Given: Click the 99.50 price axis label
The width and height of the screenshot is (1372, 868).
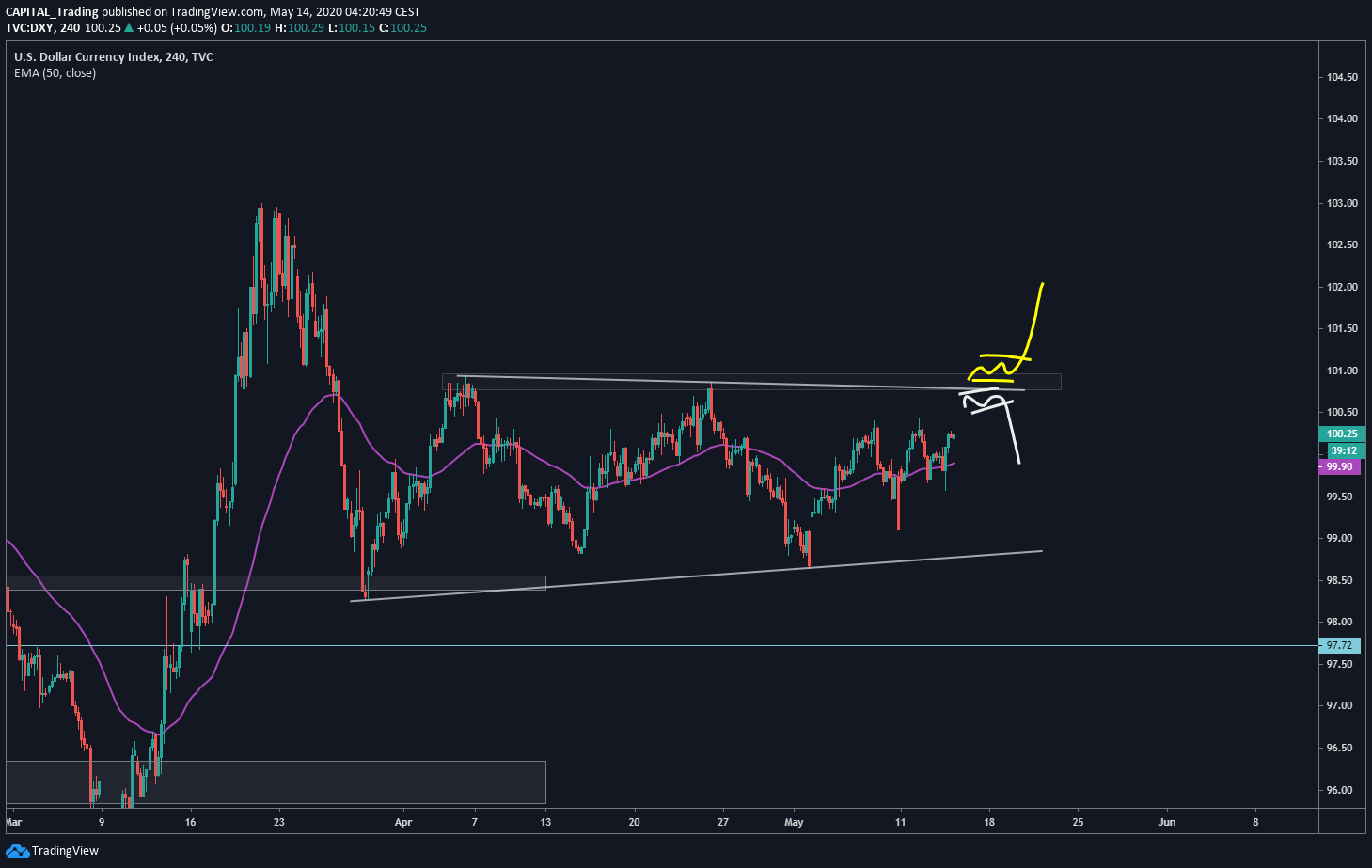Looking at the screenshot, I should tap(1340, 497).
